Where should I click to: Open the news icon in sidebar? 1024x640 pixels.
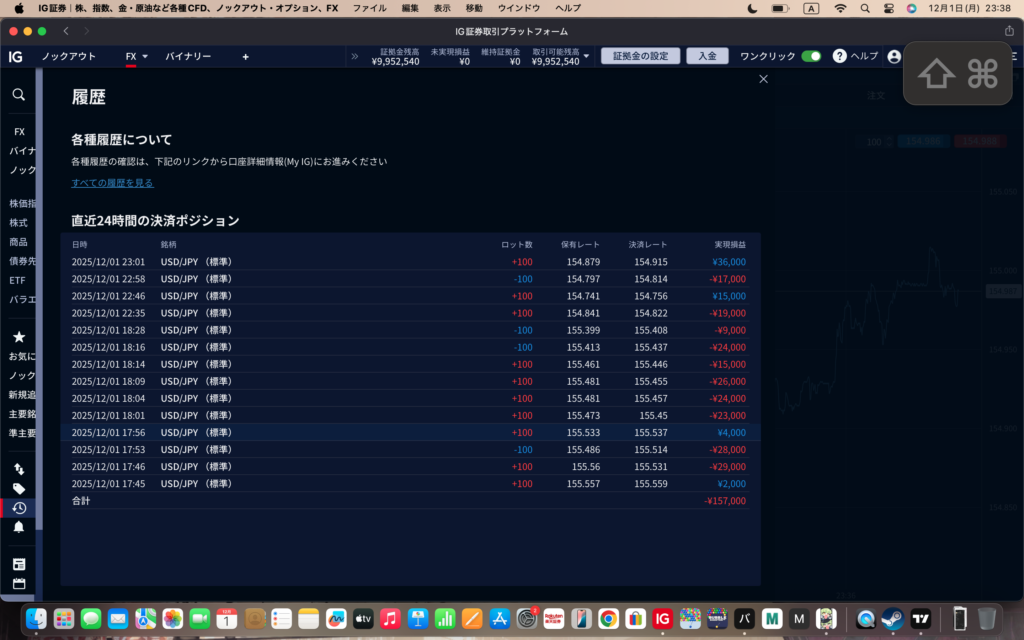(18, 564)
